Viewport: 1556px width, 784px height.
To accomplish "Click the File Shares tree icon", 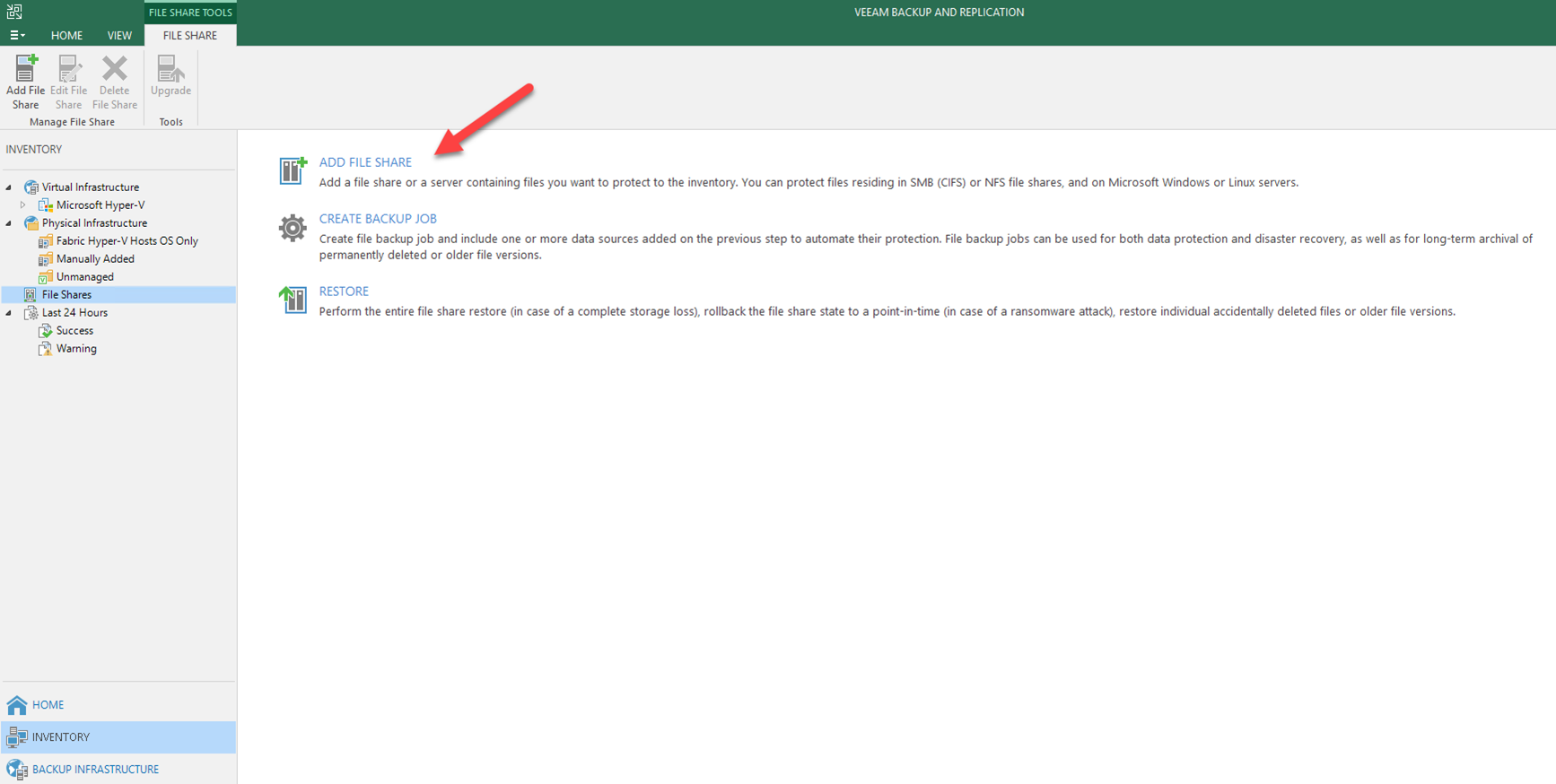I will pyautogui.click(x=31, y=295).
